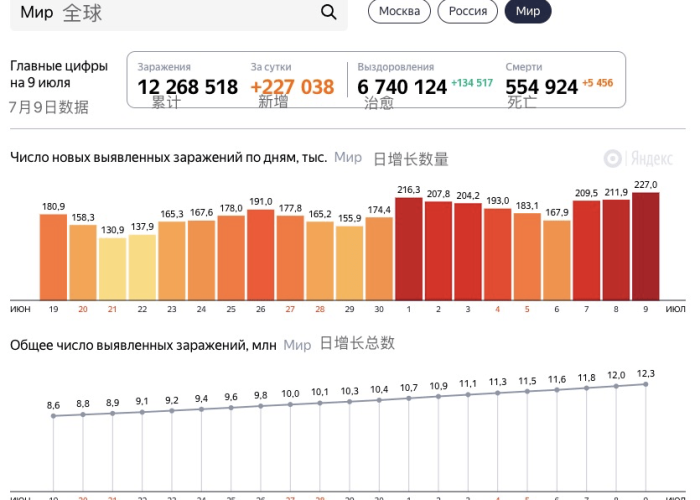Click the line chart point labeled 8,6
Screen dimensions: 700x500
click(x=53, y=416)
